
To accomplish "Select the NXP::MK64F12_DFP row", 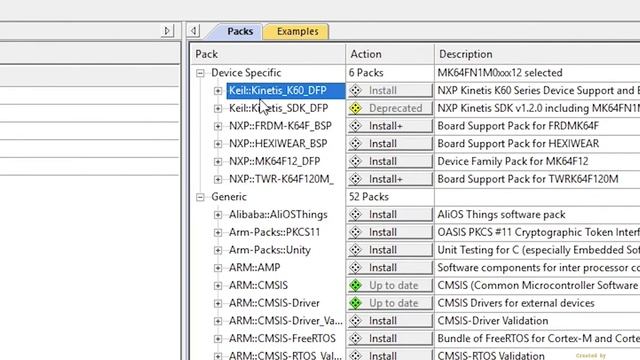I will (274, 161).
